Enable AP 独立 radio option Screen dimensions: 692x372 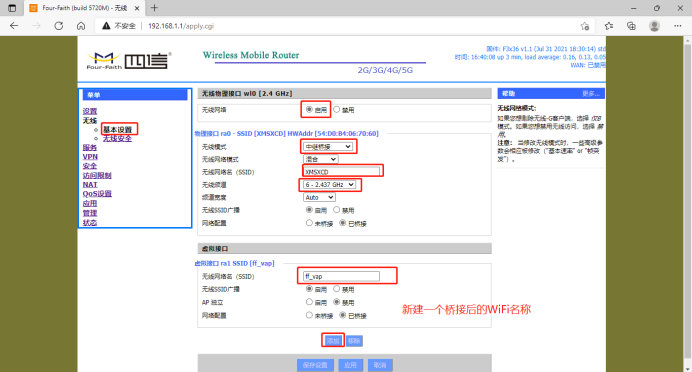(309, 302)
